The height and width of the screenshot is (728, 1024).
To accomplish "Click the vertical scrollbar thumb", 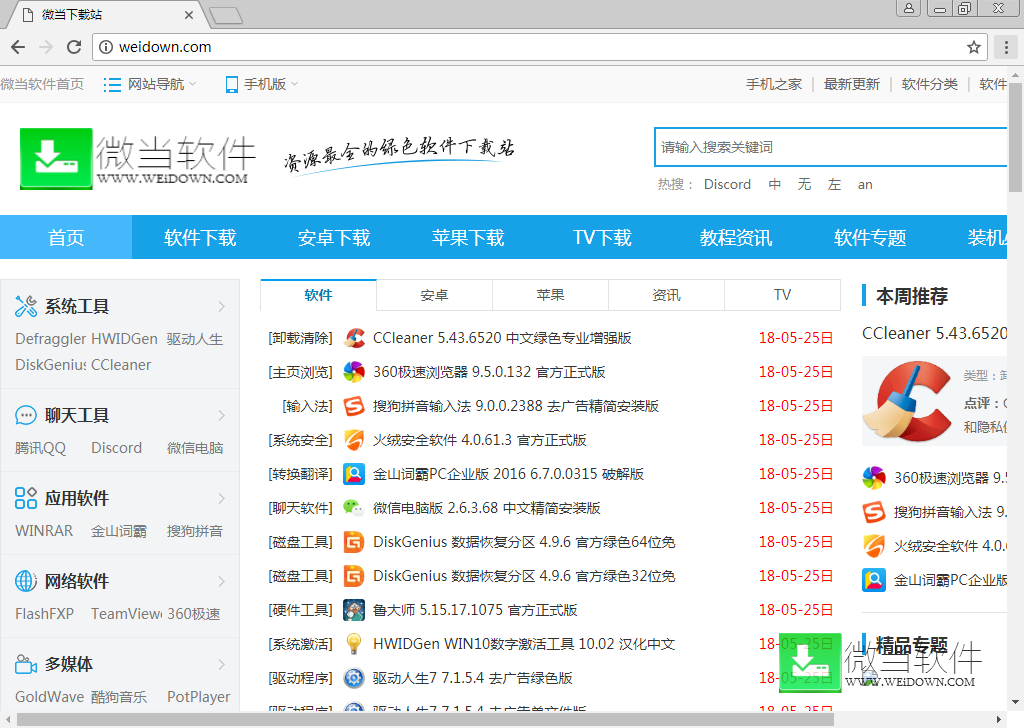I will (x=1015, y=136).
